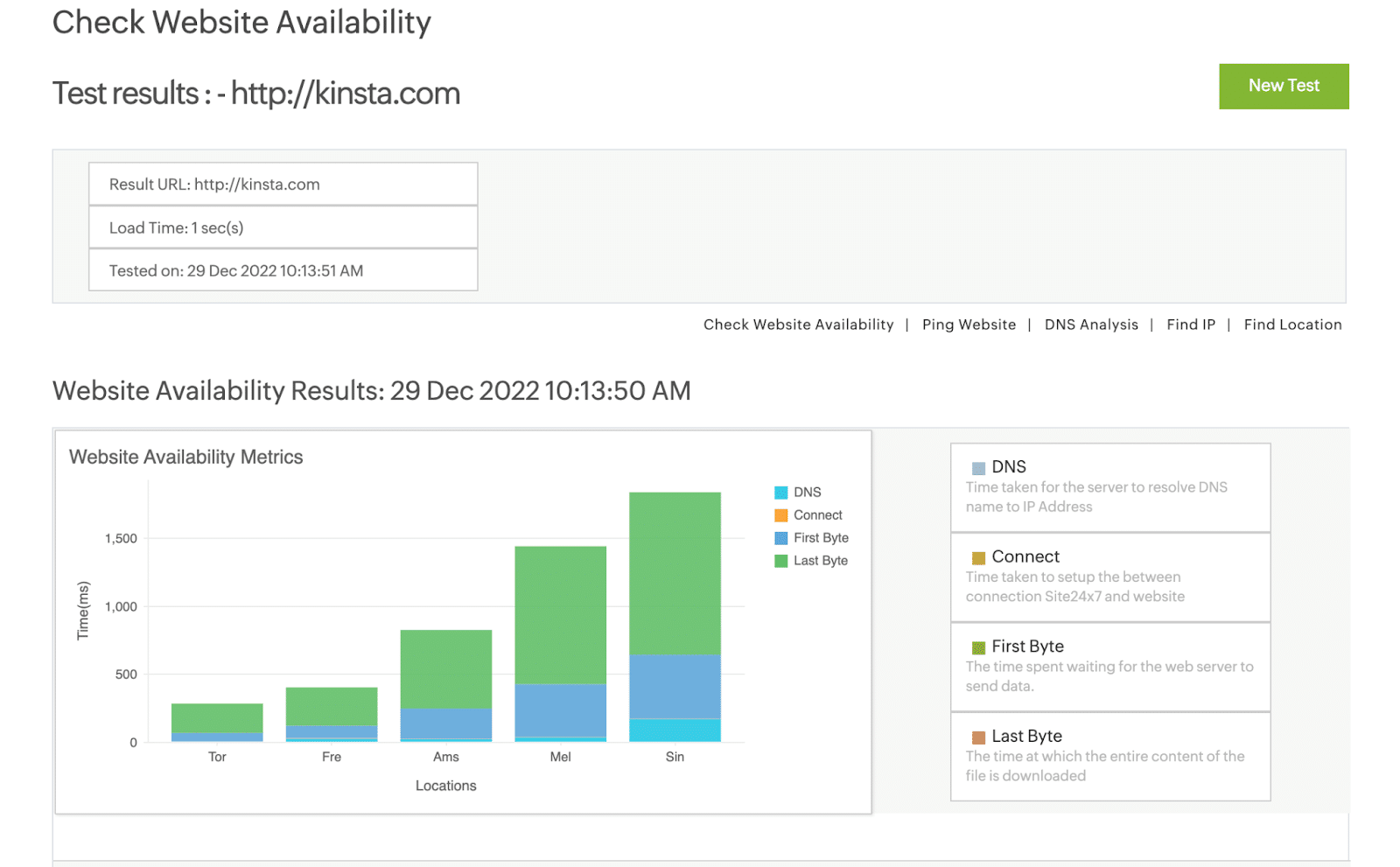This screenshot has width=1400, height=867.
Task: Select the Find IP link
Action: [1190, 325]
